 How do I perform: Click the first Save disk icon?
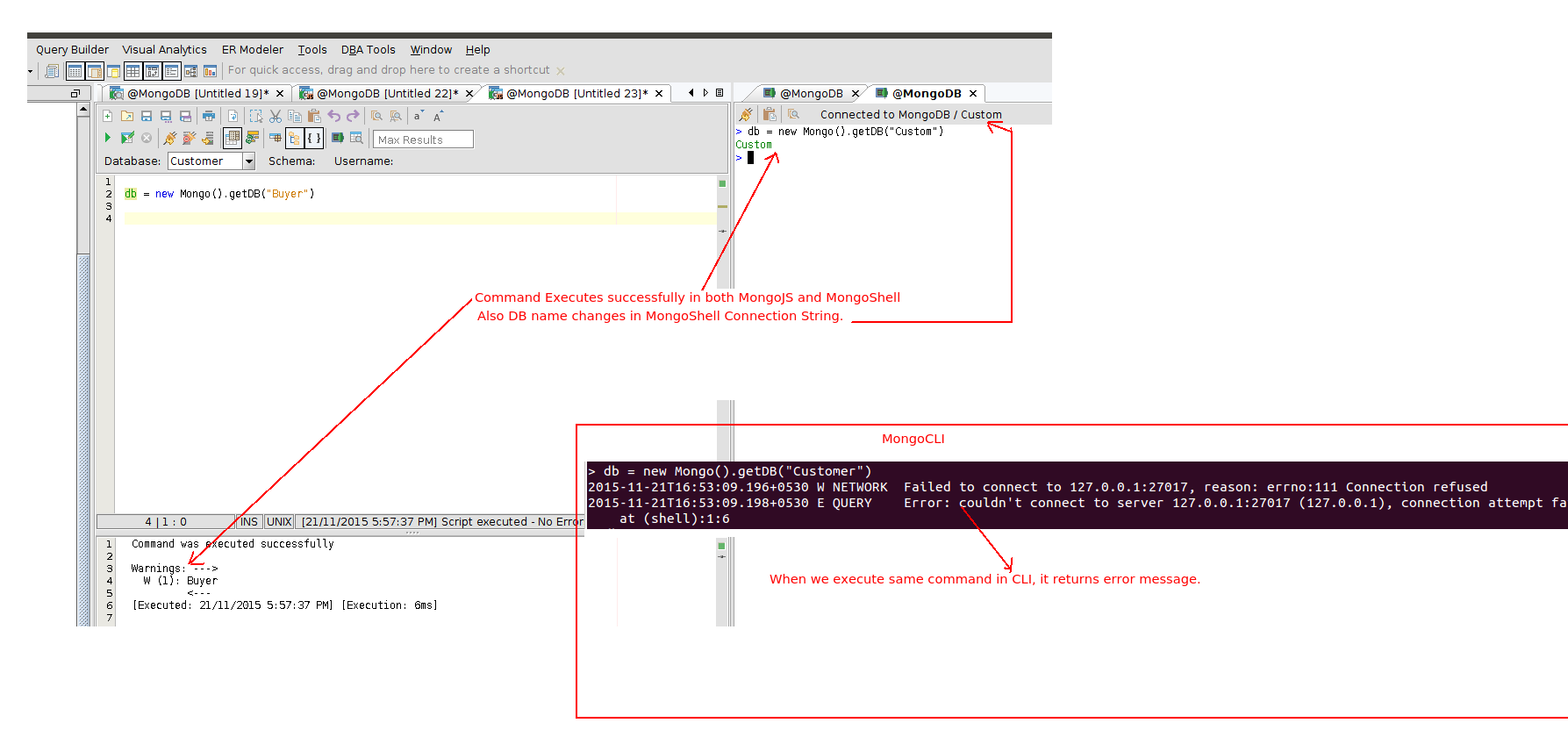click(x=147, y=116)
